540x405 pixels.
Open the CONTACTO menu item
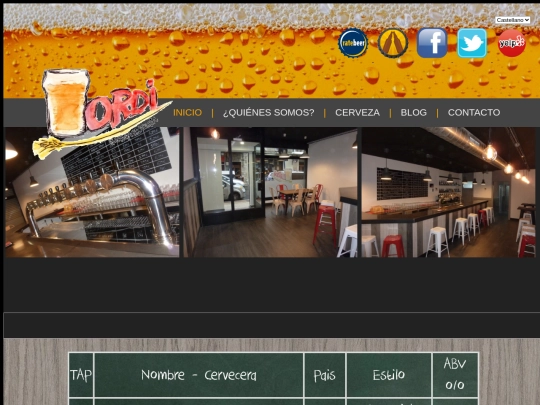(474, 112)
